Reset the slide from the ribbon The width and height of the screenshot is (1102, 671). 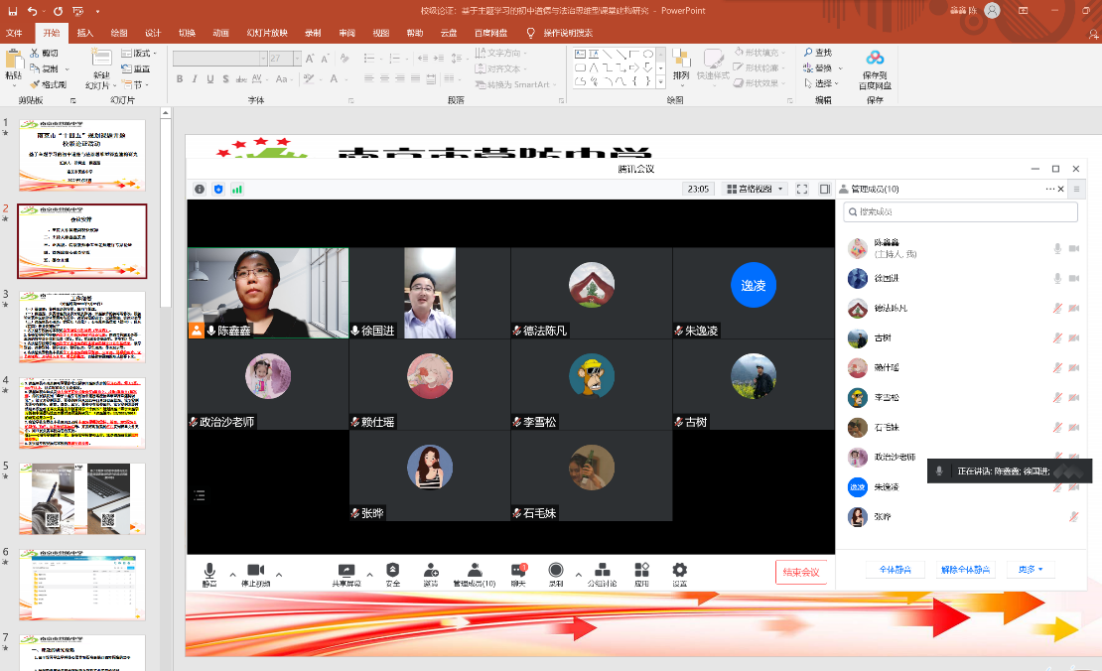136,69
